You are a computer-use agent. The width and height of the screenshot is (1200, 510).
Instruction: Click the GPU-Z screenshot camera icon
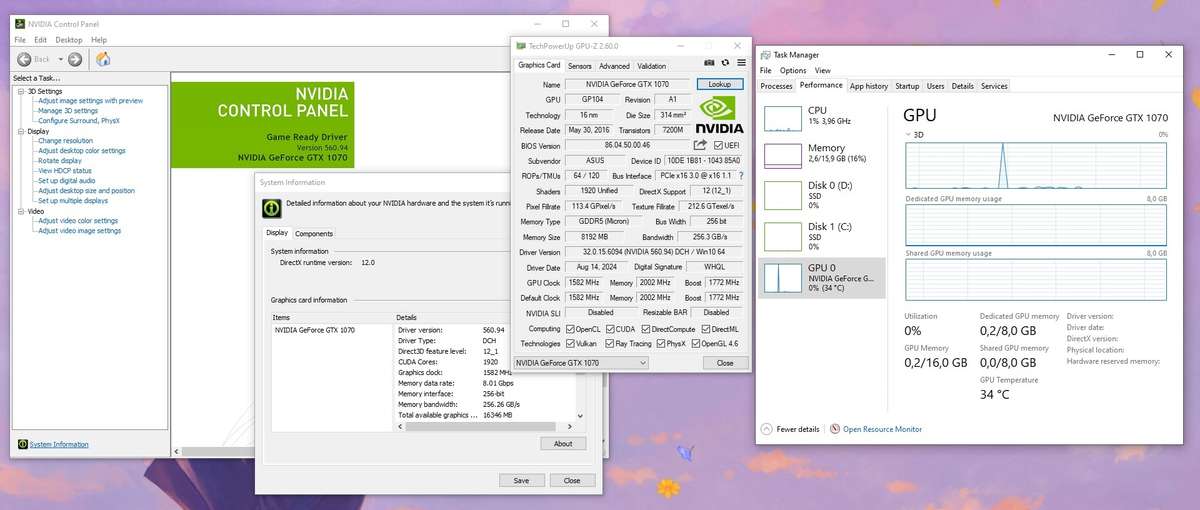[x=709, y=65]
